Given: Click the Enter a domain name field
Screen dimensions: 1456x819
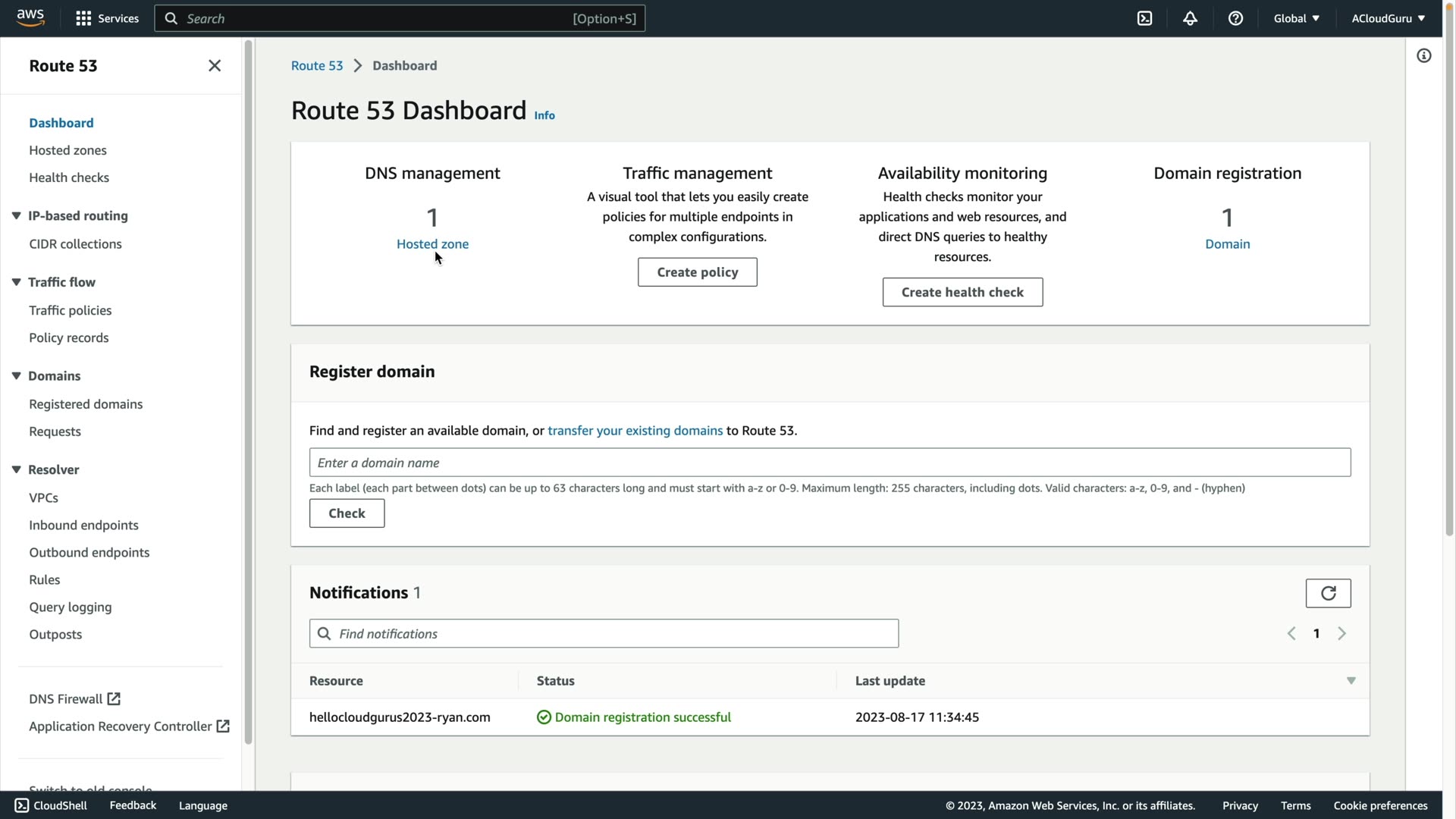Looking at the screenshot, I should [x=830, y=463].
